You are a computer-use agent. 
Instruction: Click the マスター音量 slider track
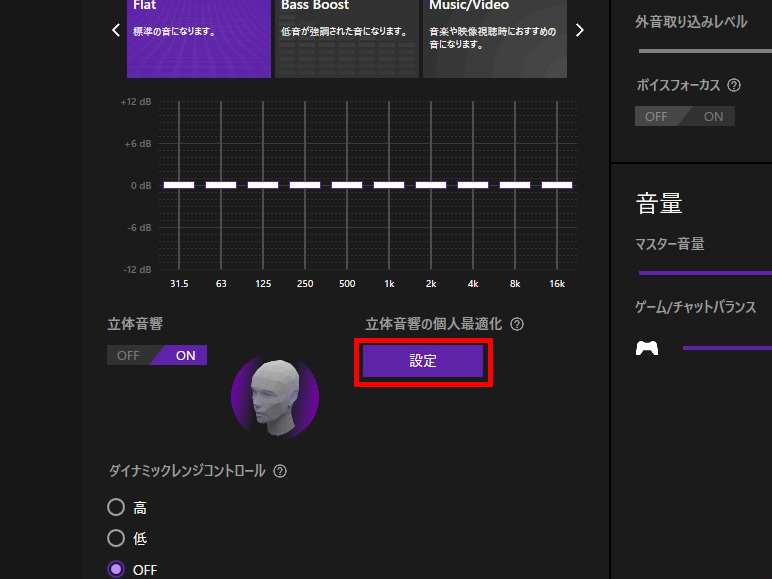[x=704, y=272]
